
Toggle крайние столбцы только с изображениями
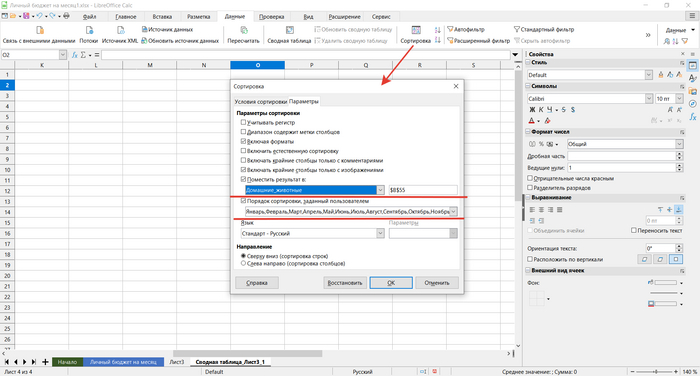tap(243, 170)
